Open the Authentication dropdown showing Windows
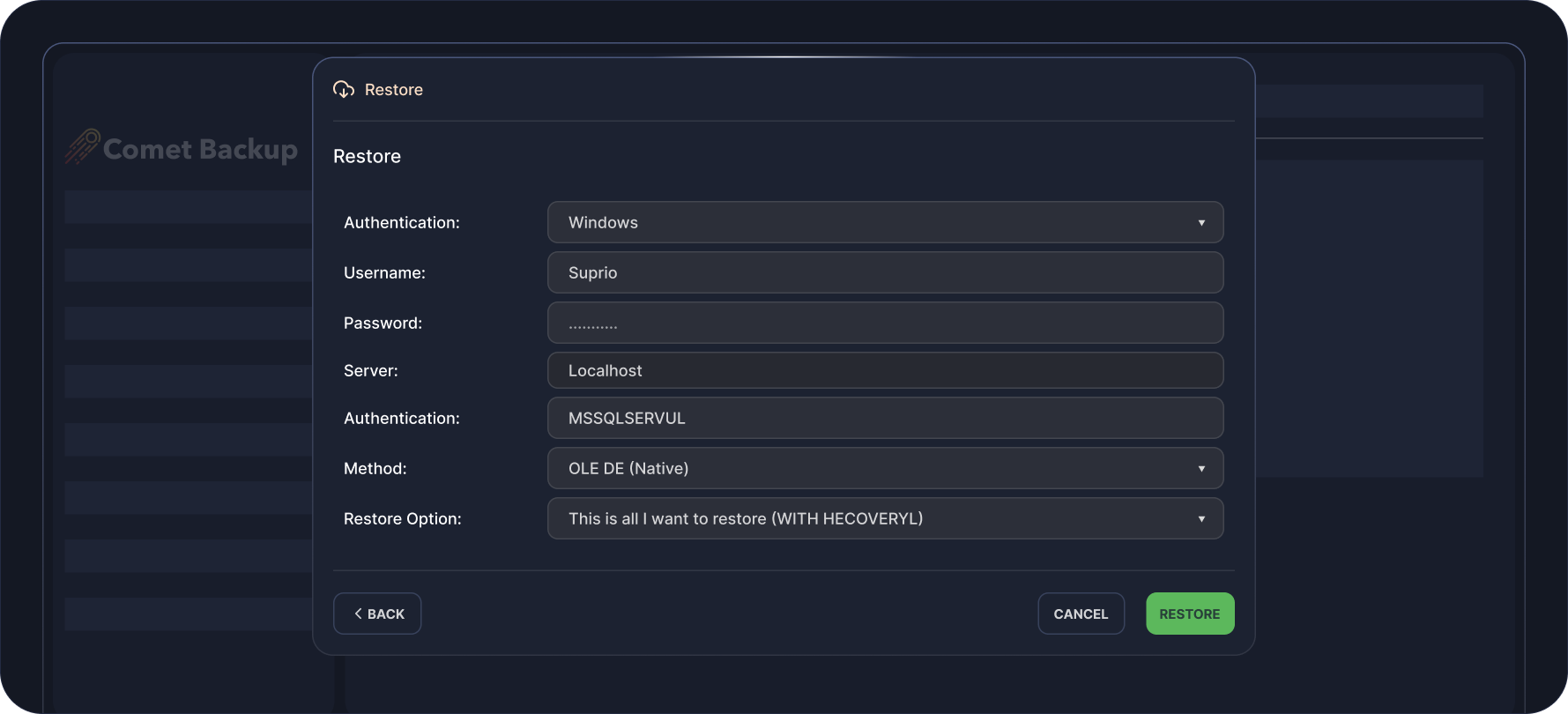The width and height of the screenshot is (1568, 714). tap(884, 223)
